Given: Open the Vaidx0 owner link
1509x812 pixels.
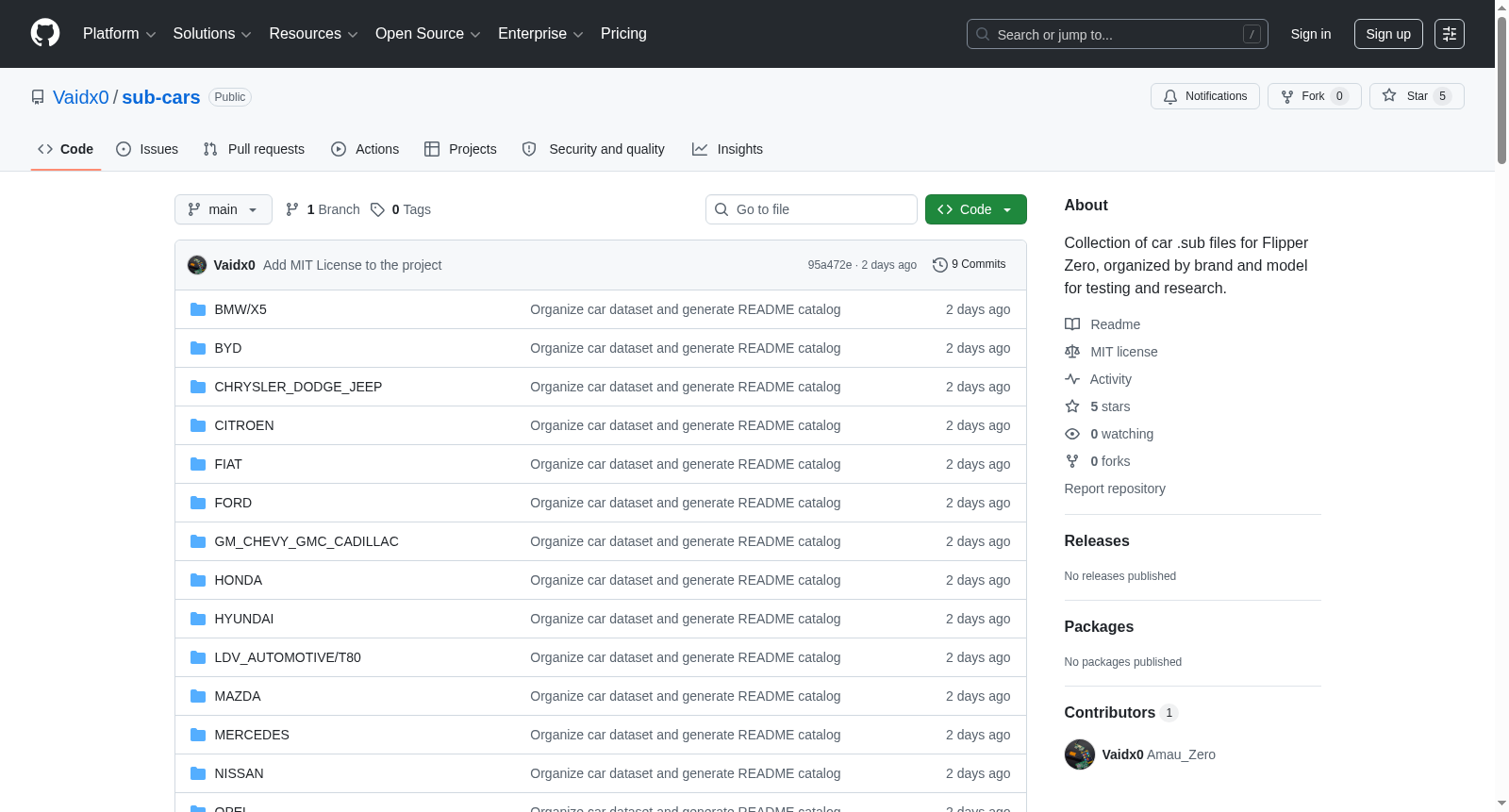Looking at the screenshot, I should click(81, 97).
